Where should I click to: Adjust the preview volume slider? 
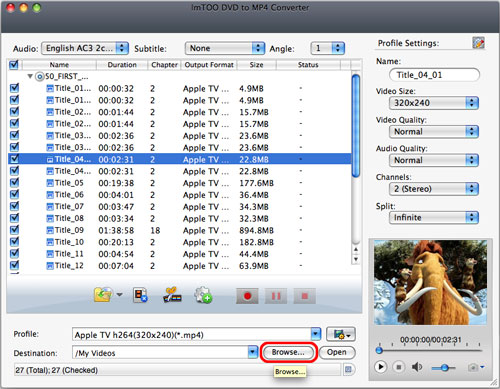444,368
